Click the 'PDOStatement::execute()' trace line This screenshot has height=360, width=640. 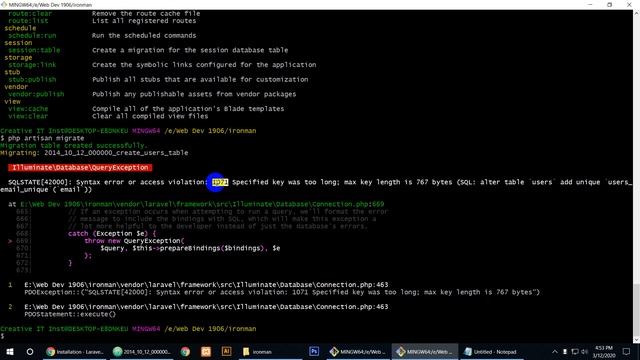coord(70,314)
